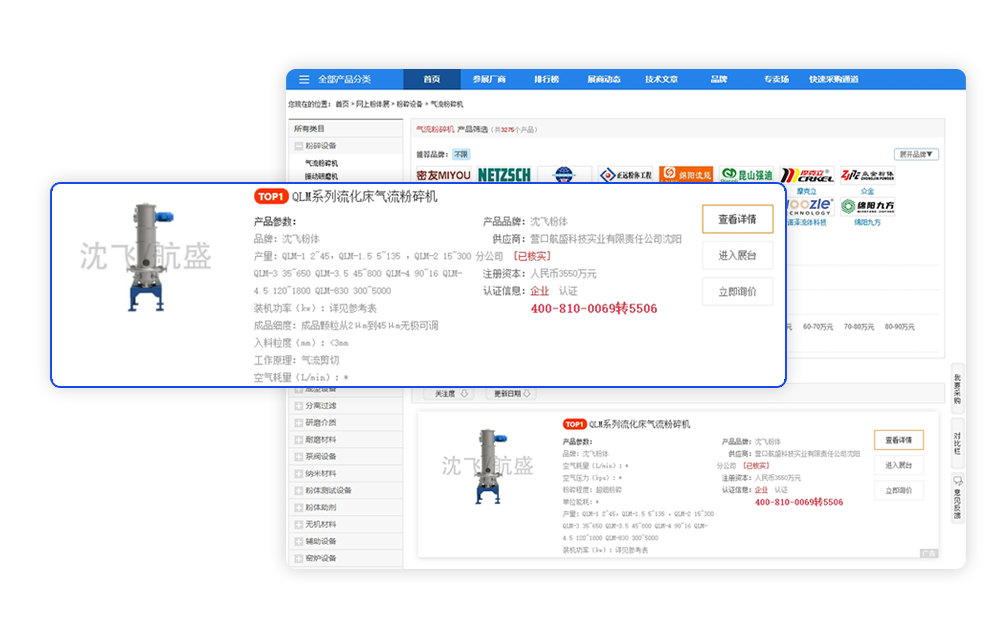Click the crusher machine image in the enlarged callout
The image size is (994, 643).
[148, 257]
